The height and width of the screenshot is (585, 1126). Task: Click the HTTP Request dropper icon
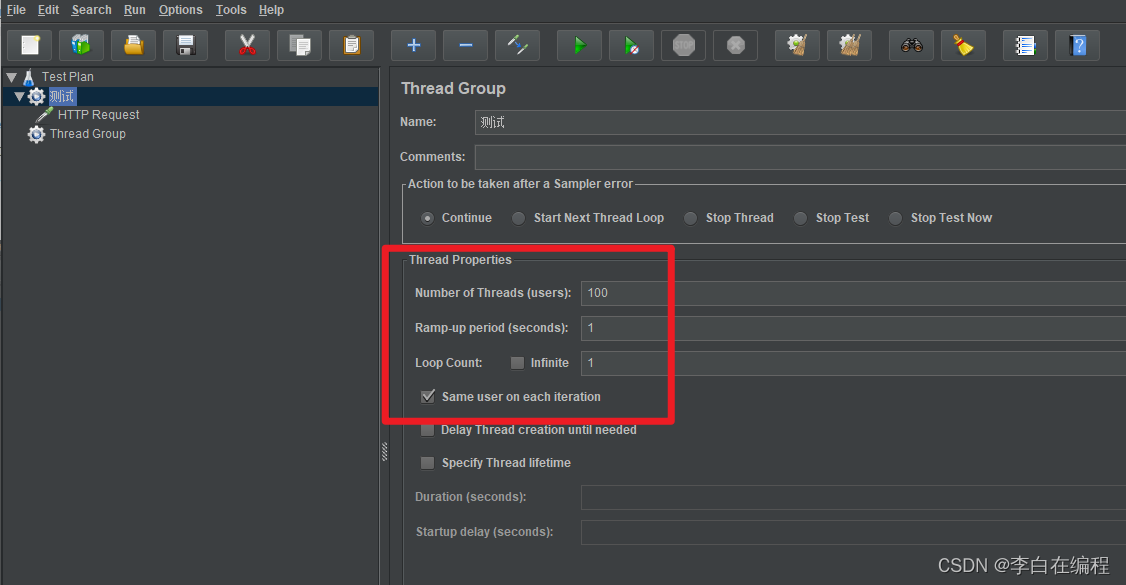point(45,115)
